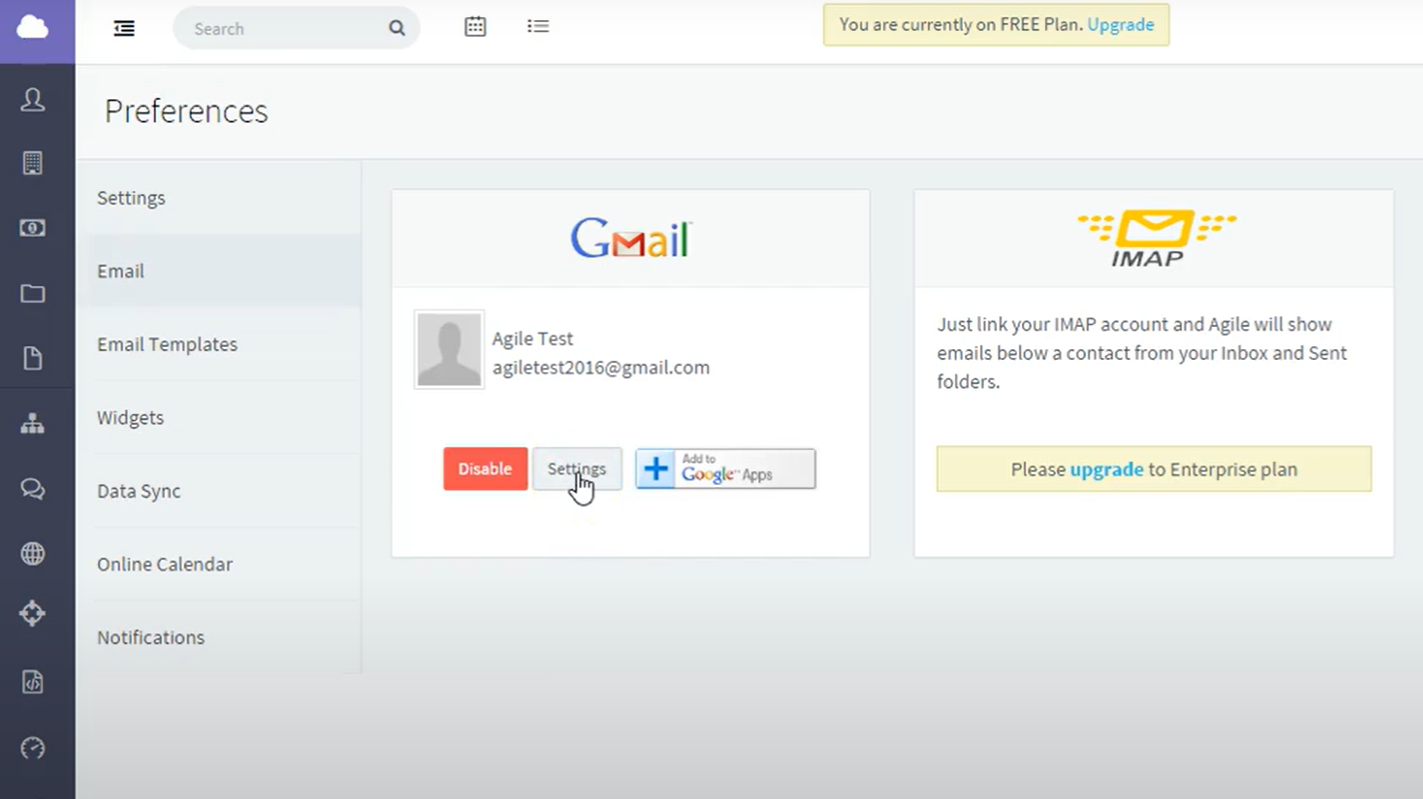Click the agiletest2016@gmail.com address
1423x799 pixels.
(601, 367)
